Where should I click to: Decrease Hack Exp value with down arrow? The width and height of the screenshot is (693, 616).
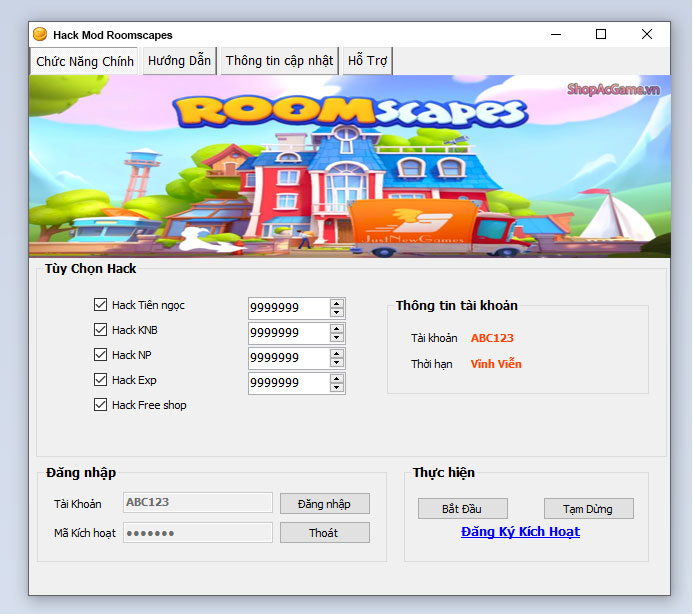337,388
